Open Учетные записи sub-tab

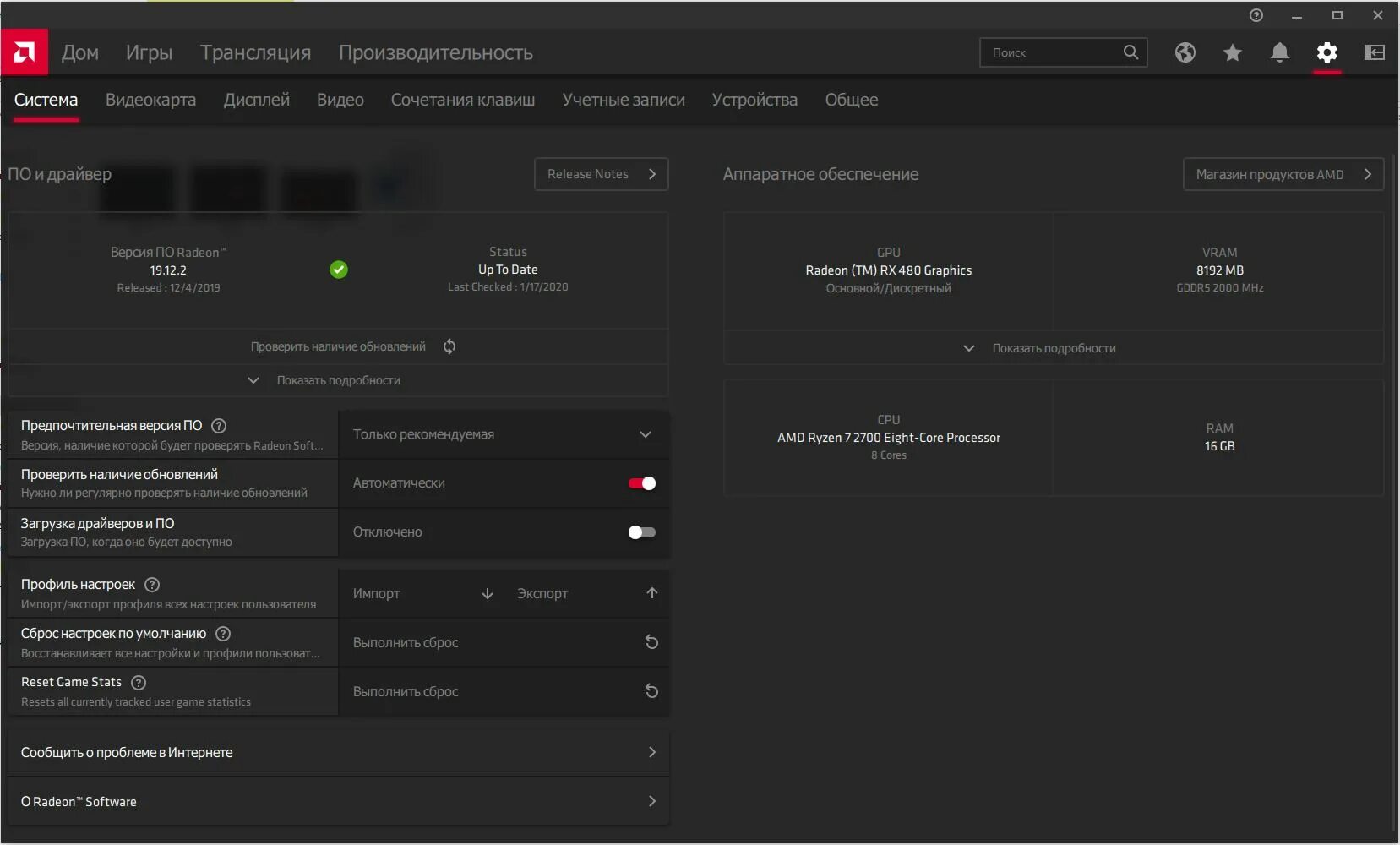(x=624, y=100)
